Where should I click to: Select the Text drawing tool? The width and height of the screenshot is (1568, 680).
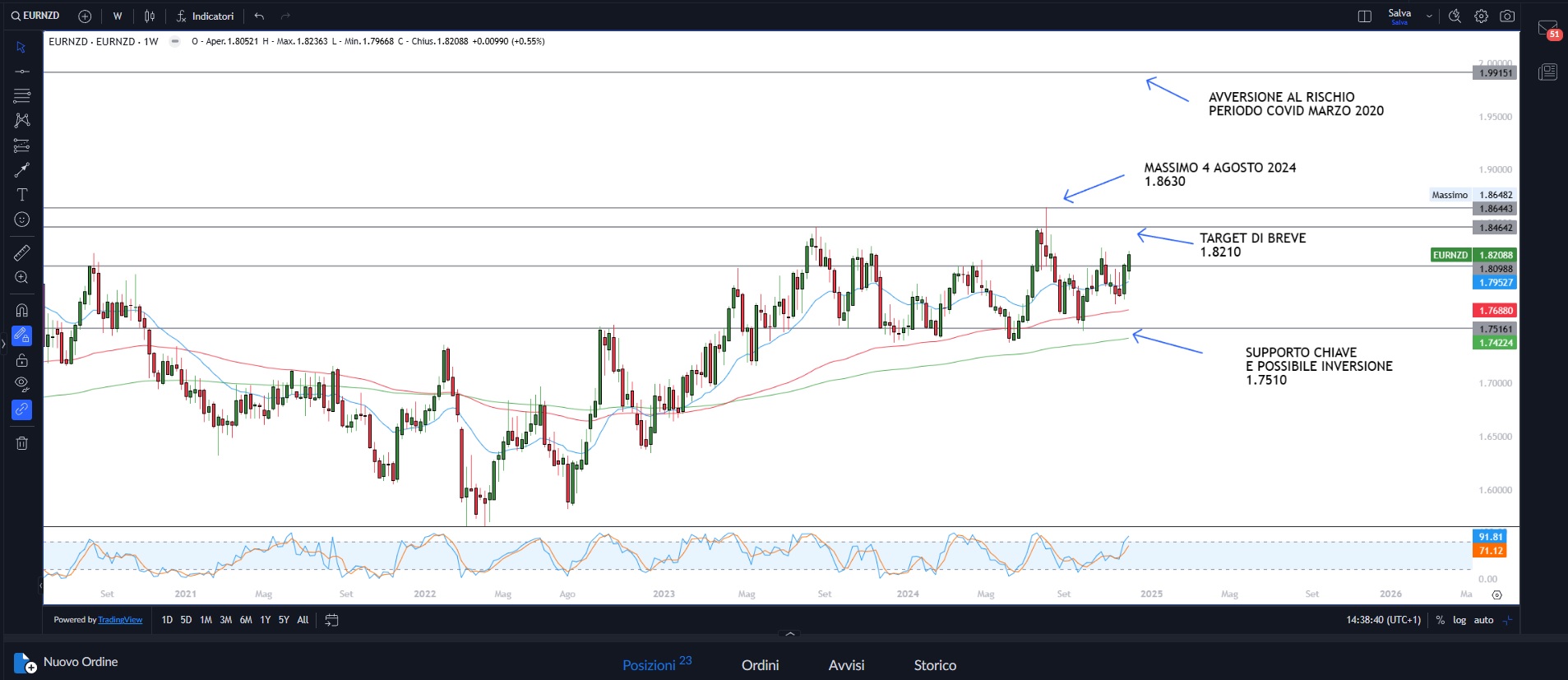22,195
